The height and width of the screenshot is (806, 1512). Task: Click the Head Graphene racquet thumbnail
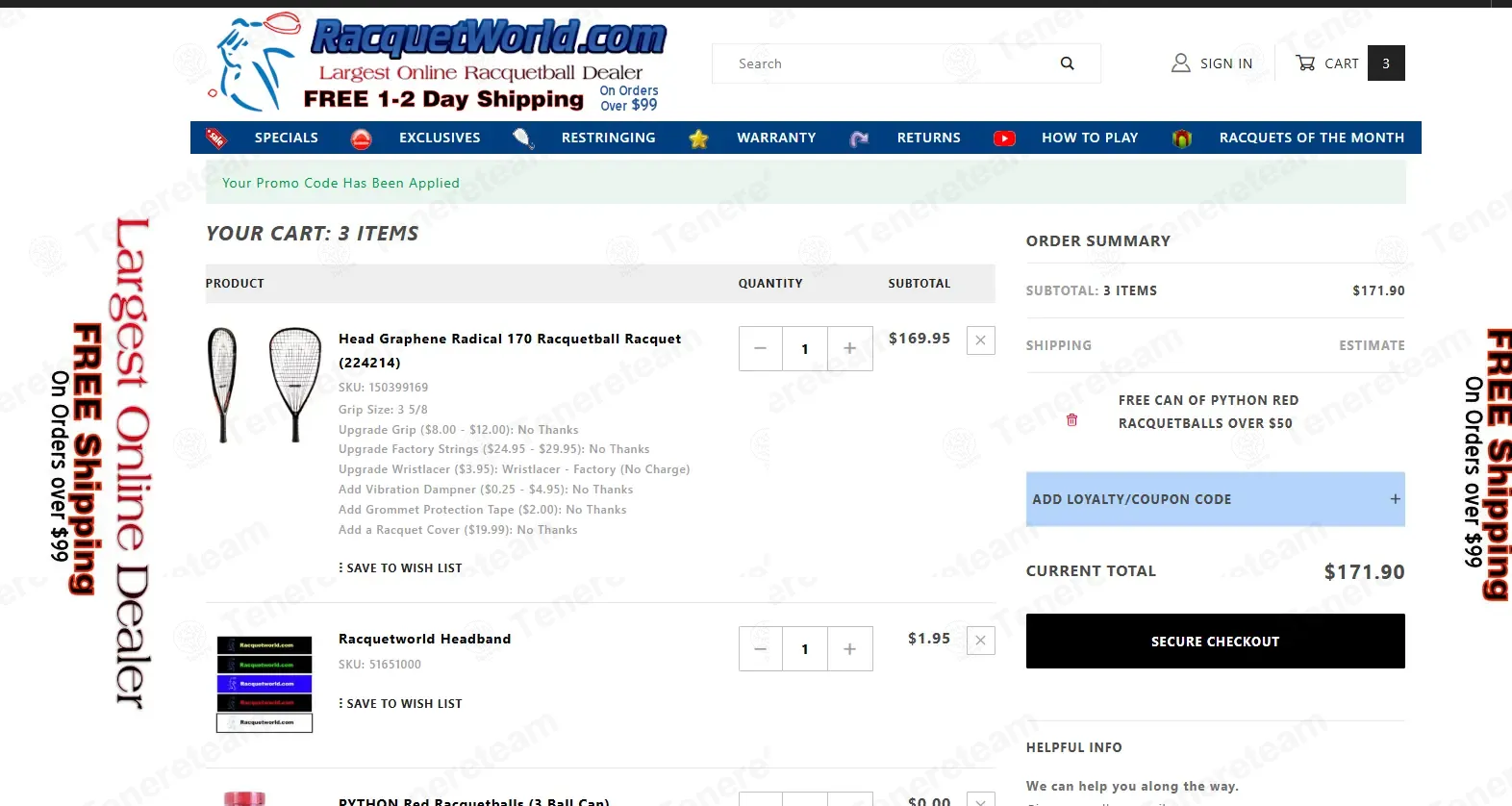click(265, 385)
